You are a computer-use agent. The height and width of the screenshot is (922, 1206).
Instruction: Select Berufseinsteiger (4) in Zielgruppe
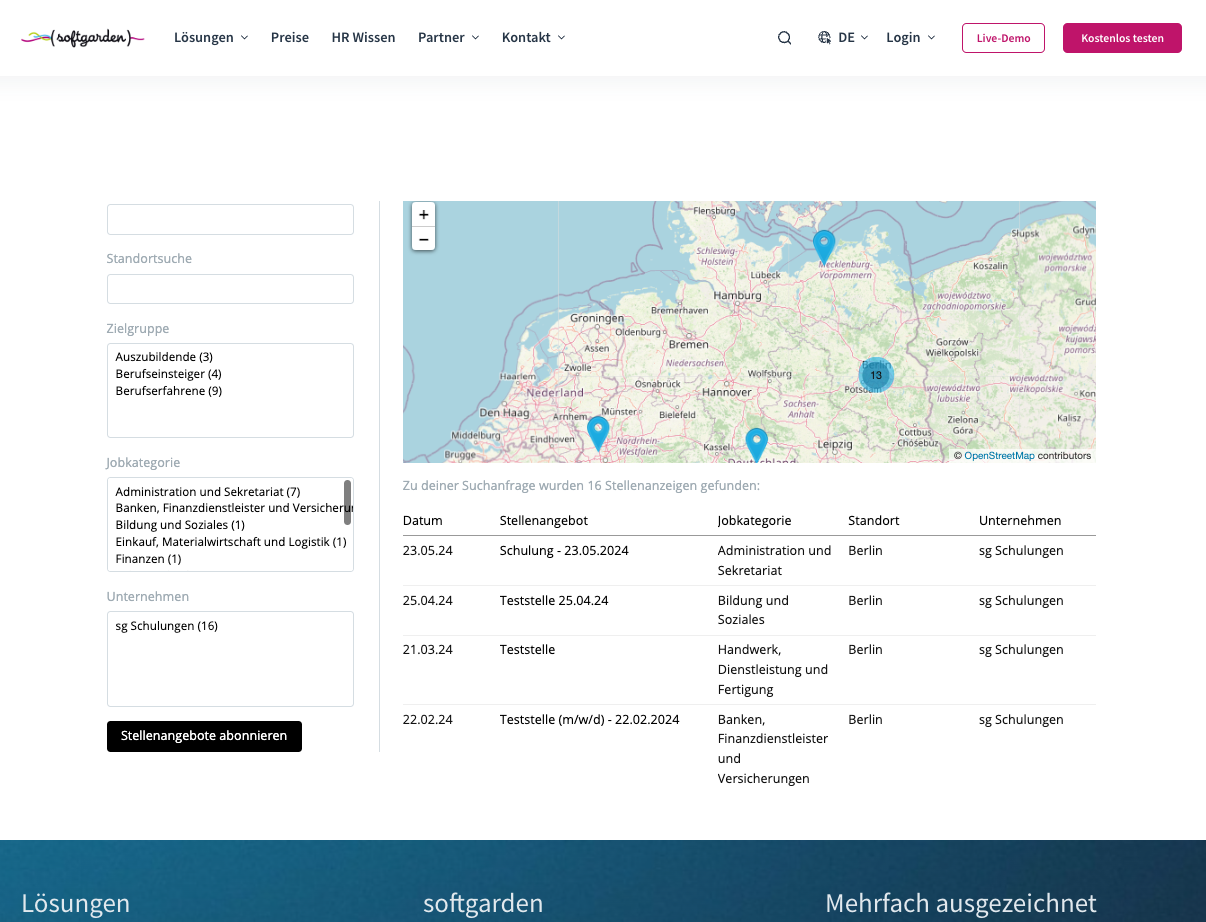click(168, 374)
